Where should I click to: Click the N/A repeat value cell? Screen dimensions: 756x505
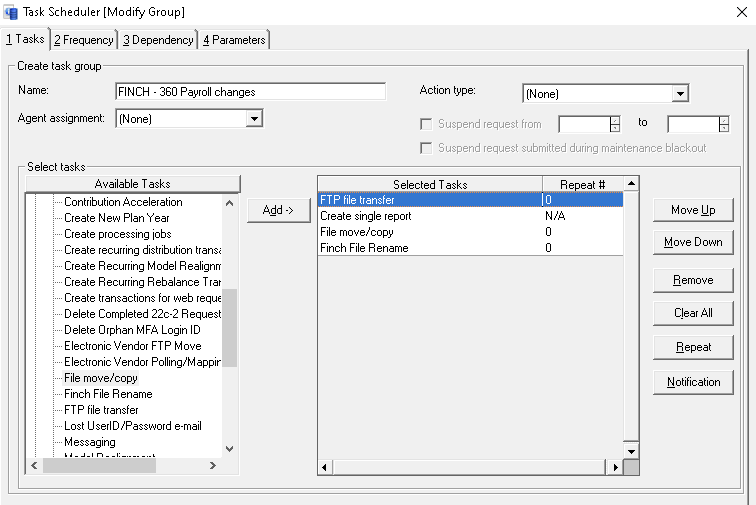click(x=582, y=216)
